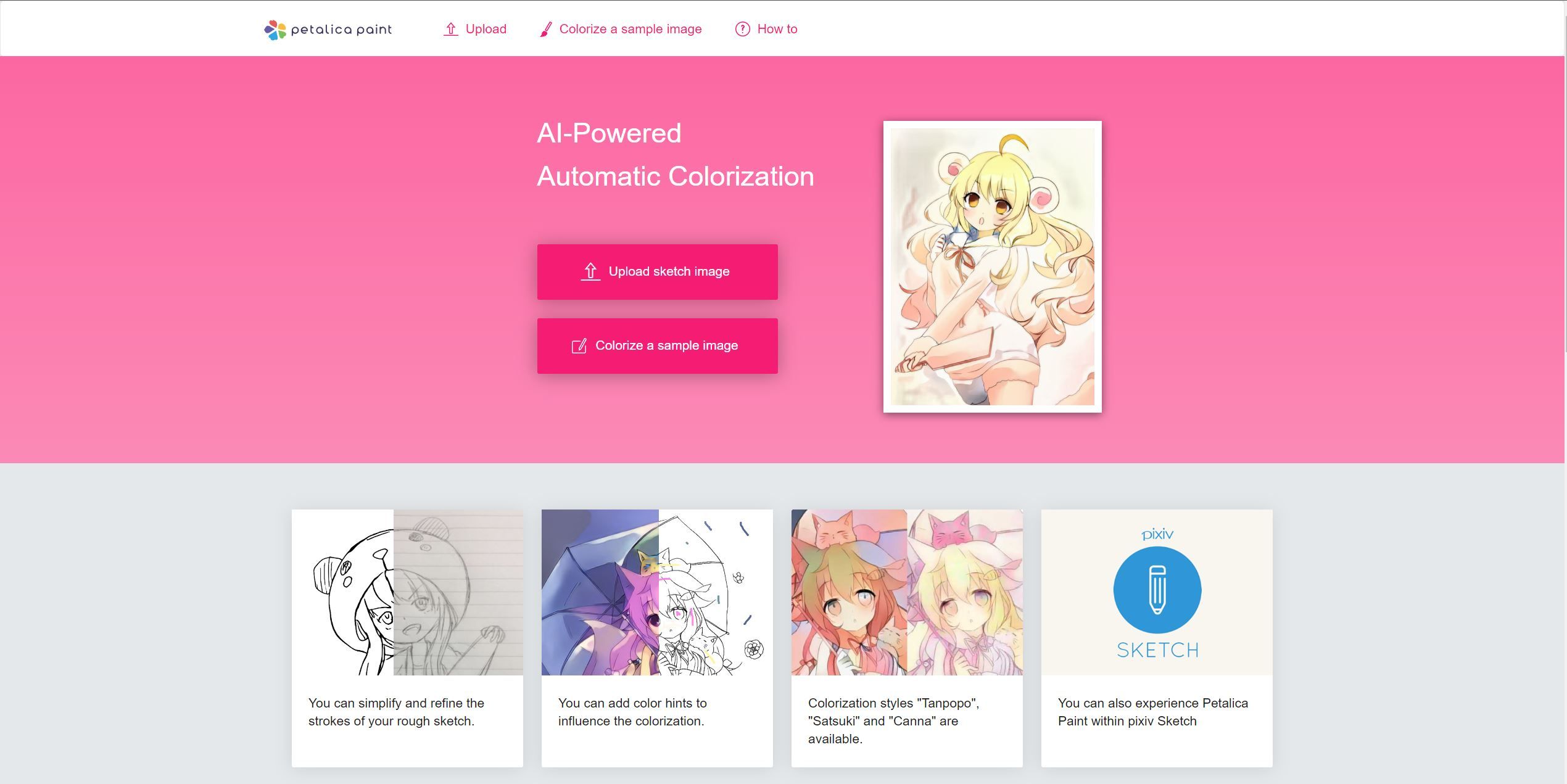Screen dimensions: 1567x784
Task: Click the blue pixiv Sketch pencil circle icon
Action: (x=1157, y=590)
